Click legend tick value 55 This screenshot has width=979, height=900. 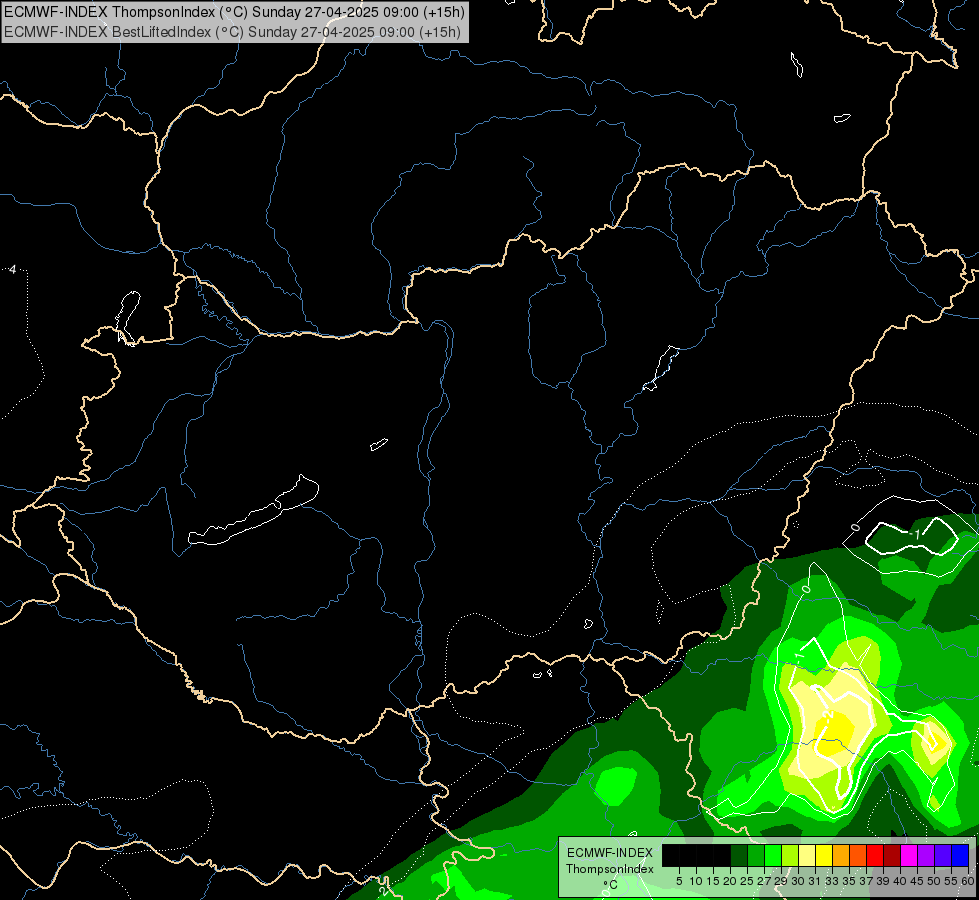[x=950, y=881]
